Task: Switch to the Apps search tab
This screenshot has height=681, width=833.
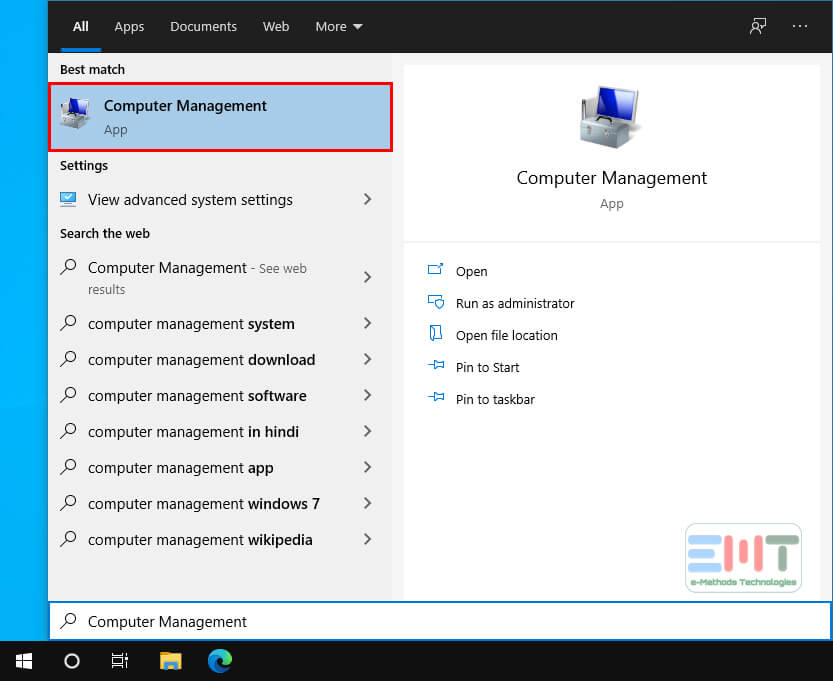Action: click(129, 26)
